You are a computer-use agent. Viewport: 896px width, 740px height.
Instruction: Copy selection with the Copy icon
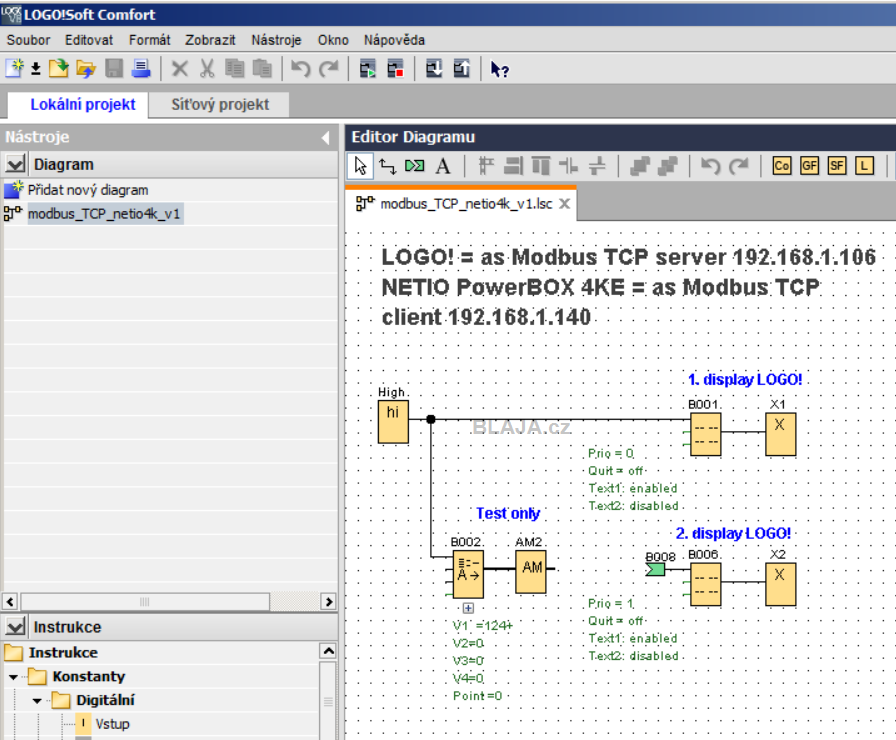(x=234, y=69)
